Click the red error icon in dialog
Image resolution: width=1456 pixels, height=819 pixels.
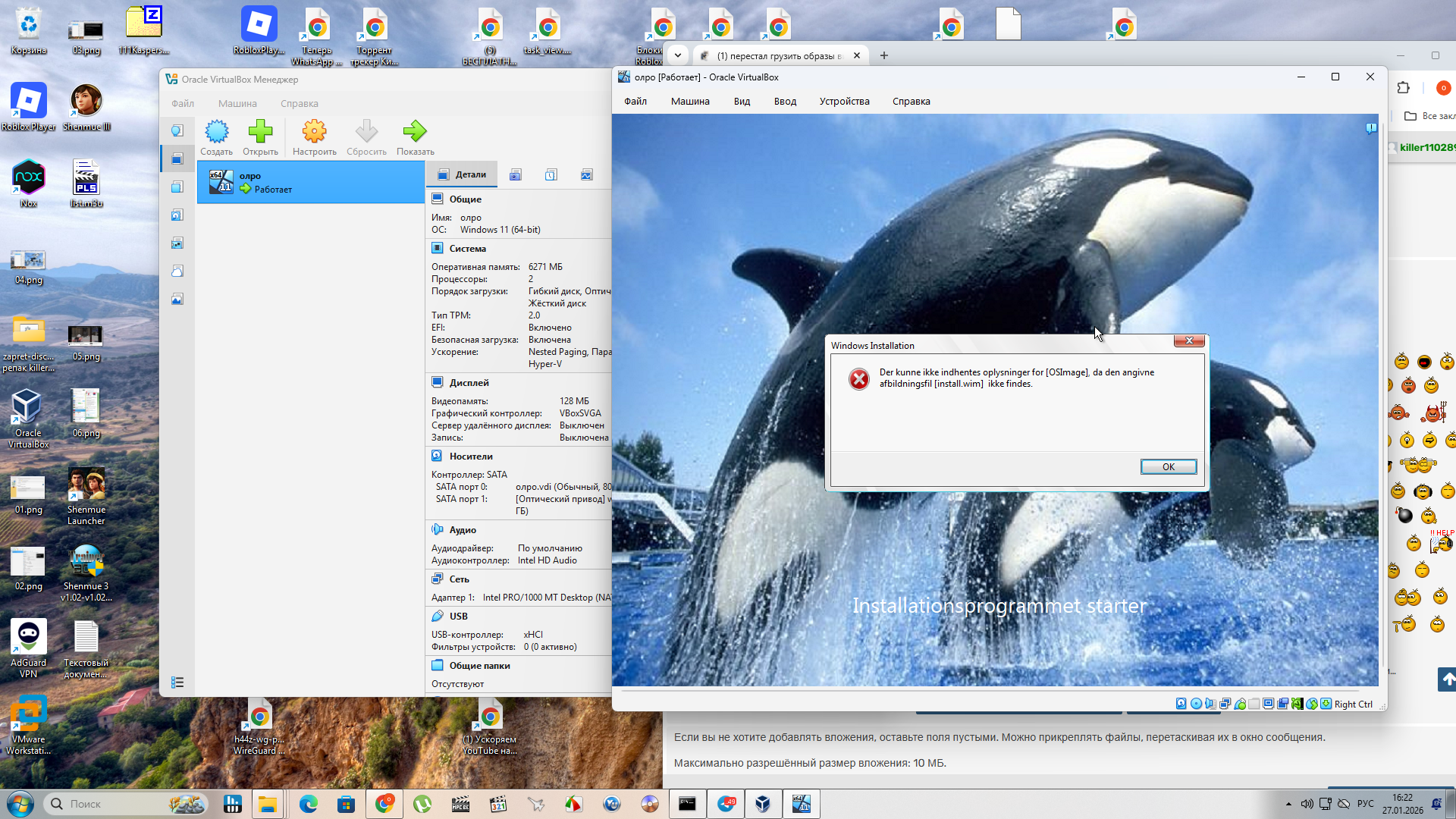(858, 379)
